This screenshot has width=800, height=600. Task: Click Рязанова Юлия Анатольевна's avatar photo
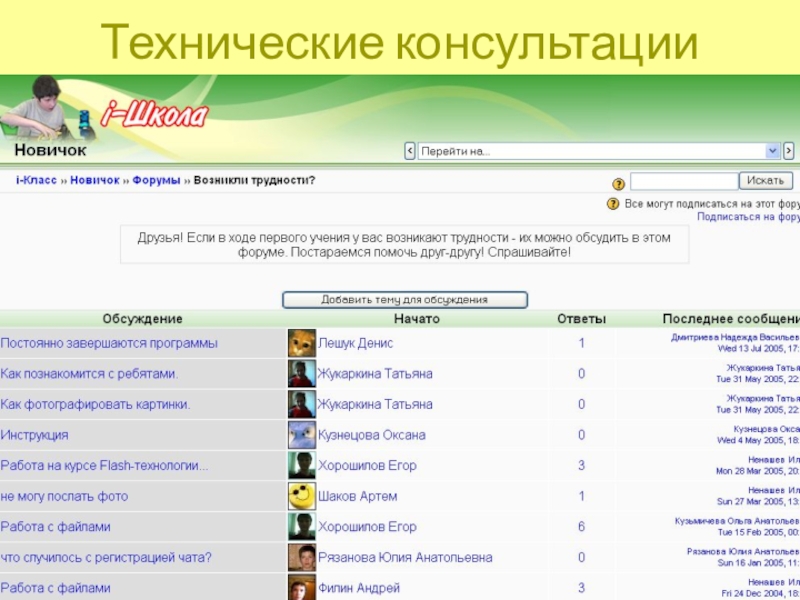(x=301, y=557)
